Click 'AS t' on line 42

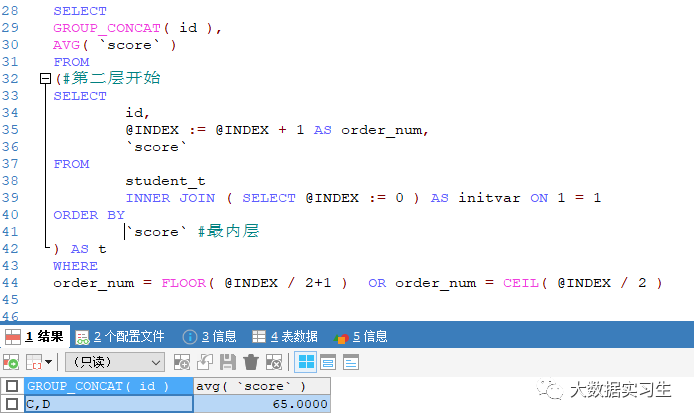coord(89,249)
